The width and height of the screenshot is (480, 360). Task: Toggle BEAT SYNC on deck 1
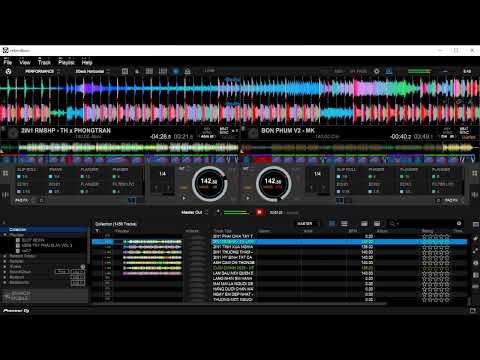224,130
